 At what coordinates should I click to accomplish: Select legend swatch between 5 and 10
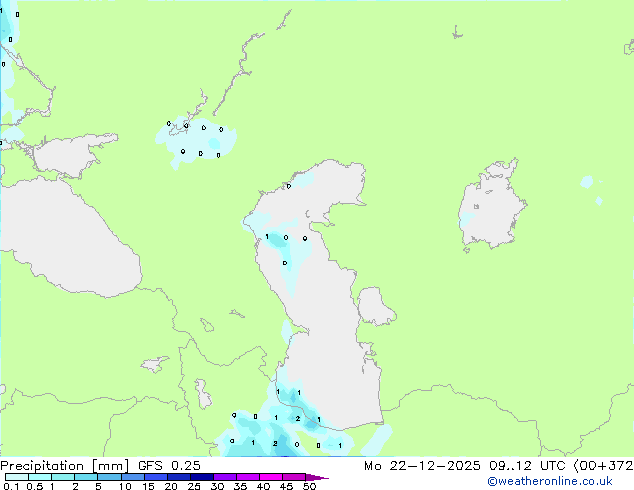(x=109, y=477)
